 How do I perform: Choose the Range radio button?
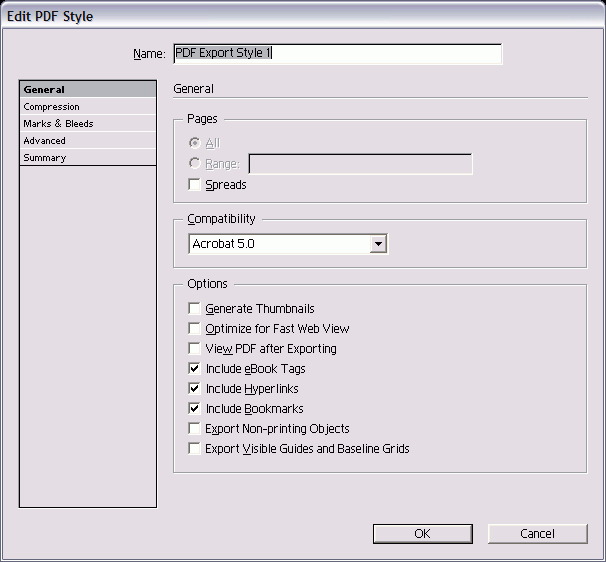pos(195,164)
